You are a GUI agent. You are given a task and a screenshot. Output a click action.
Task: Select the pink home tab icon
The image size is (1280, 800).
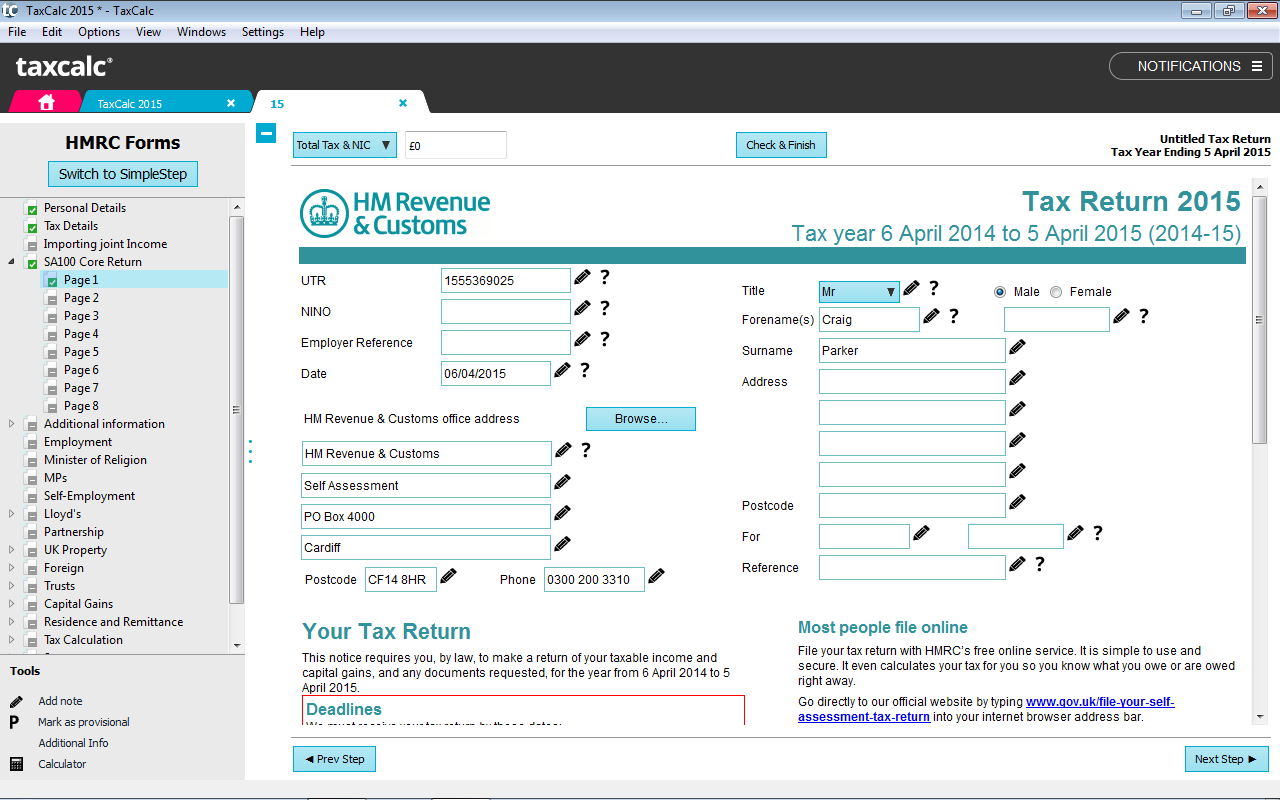tap(45, 102)
